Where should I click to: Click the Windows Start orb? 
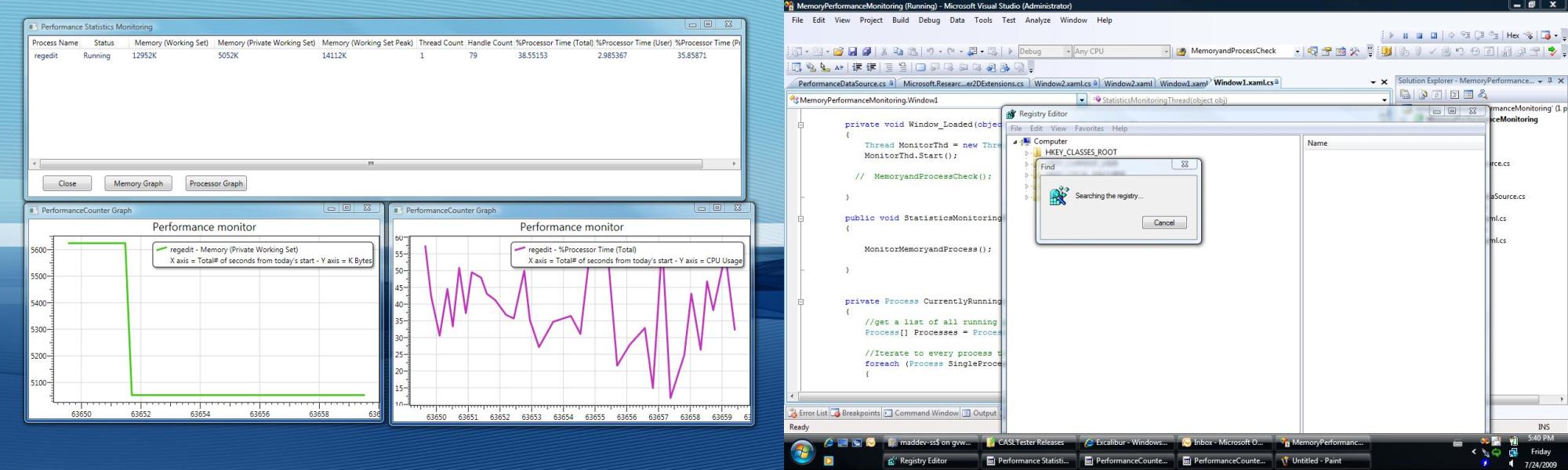[803, 452]
